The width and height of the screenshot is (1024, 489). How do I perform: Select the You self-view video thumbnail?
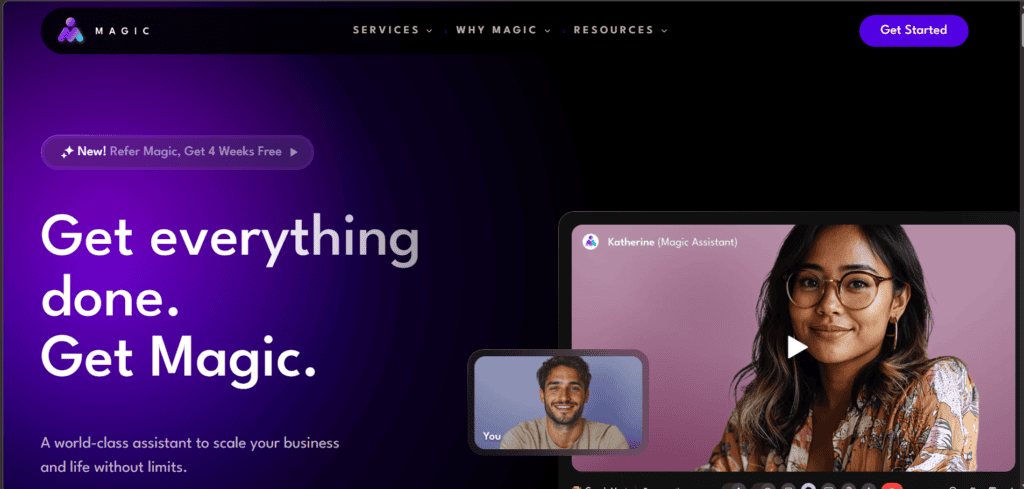(x=558, y=402)
